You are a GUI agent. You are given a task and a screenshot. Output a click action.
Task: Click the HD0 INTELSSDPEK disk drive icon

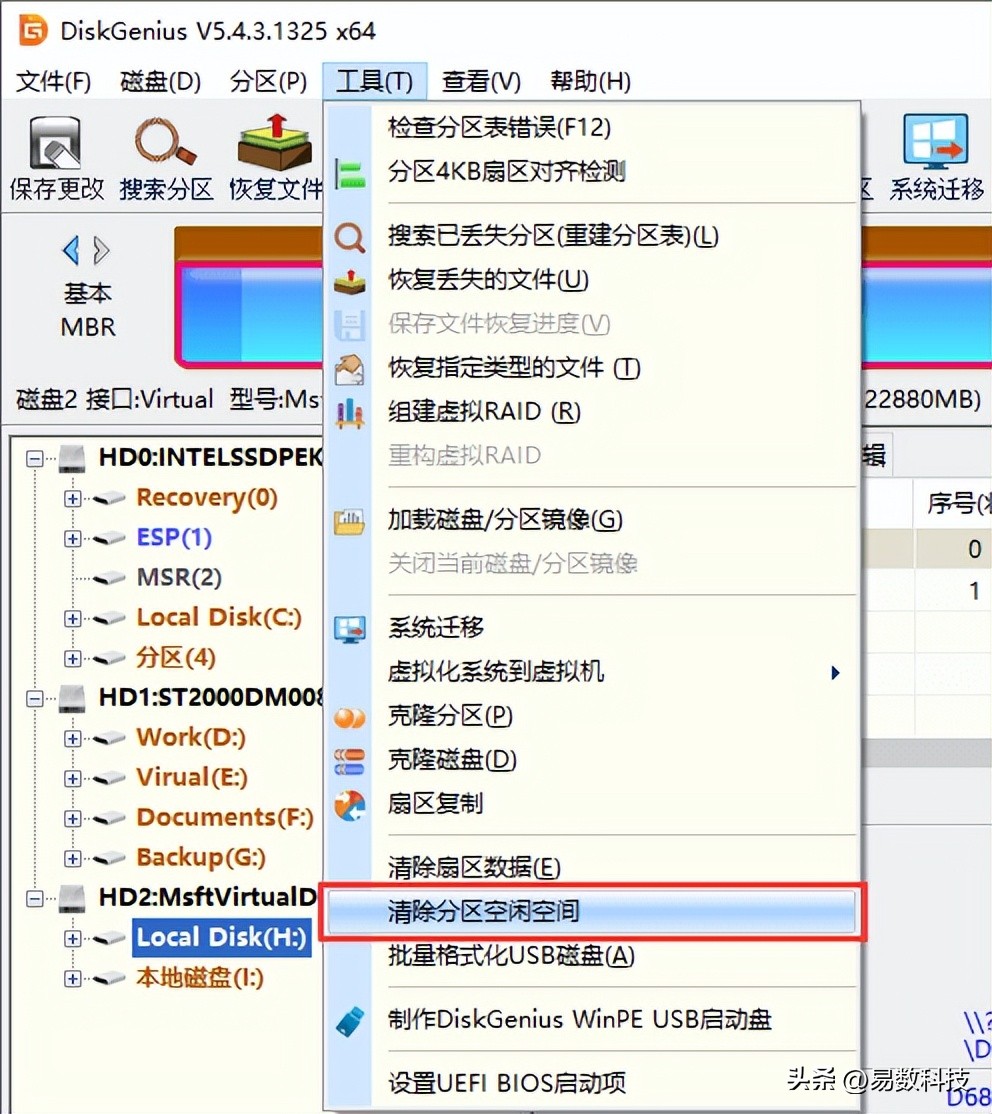72,458
